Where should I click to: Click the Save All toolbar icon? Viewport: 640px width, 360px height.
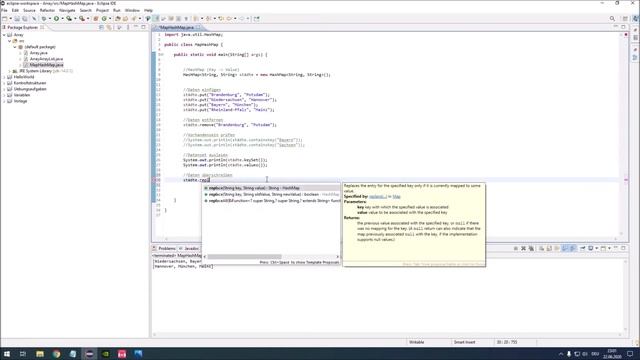[24, 18]
